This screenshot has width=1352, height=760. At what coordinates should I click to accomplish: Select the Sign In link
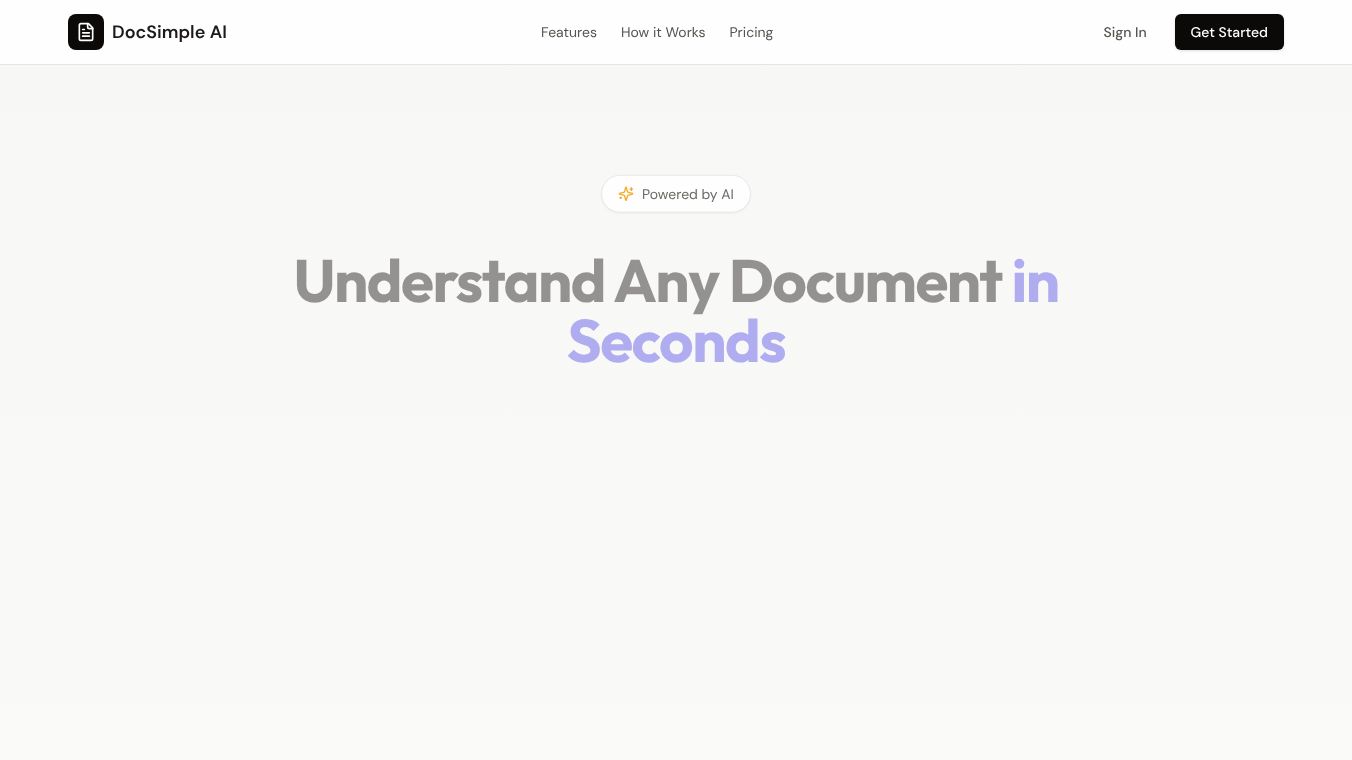pyautogui.click(x=1125, y=32)
